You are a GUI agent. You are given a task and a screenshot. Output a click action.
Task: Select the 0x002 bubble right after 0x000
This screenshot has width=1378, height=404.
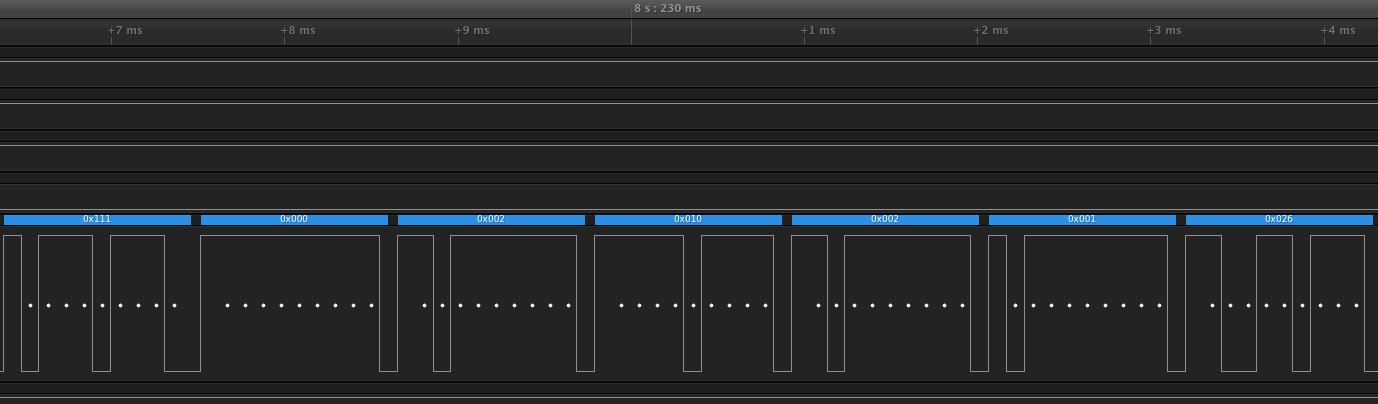[491, 220]
